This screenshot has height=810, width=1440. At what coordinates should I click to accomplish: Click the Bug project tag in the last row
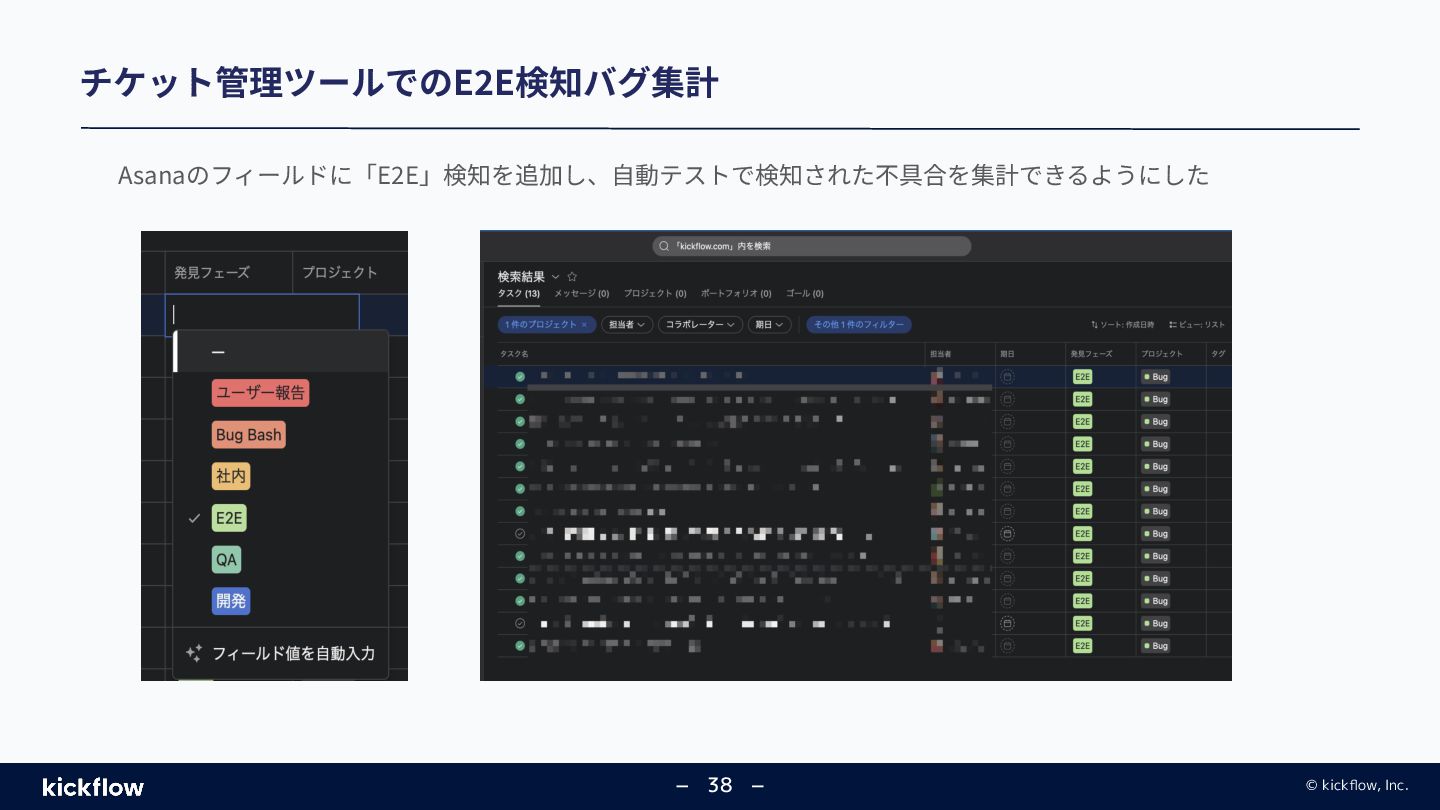1156,646
